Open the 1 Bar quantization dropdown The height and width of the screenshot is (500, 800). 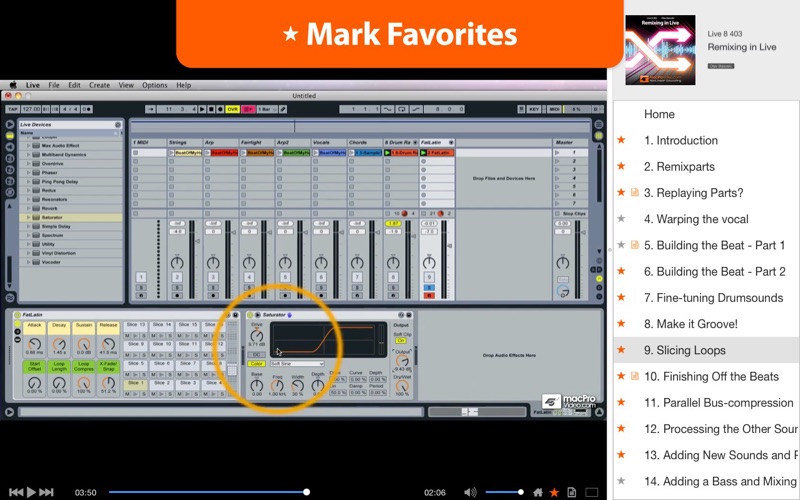[x=266, y=109]
